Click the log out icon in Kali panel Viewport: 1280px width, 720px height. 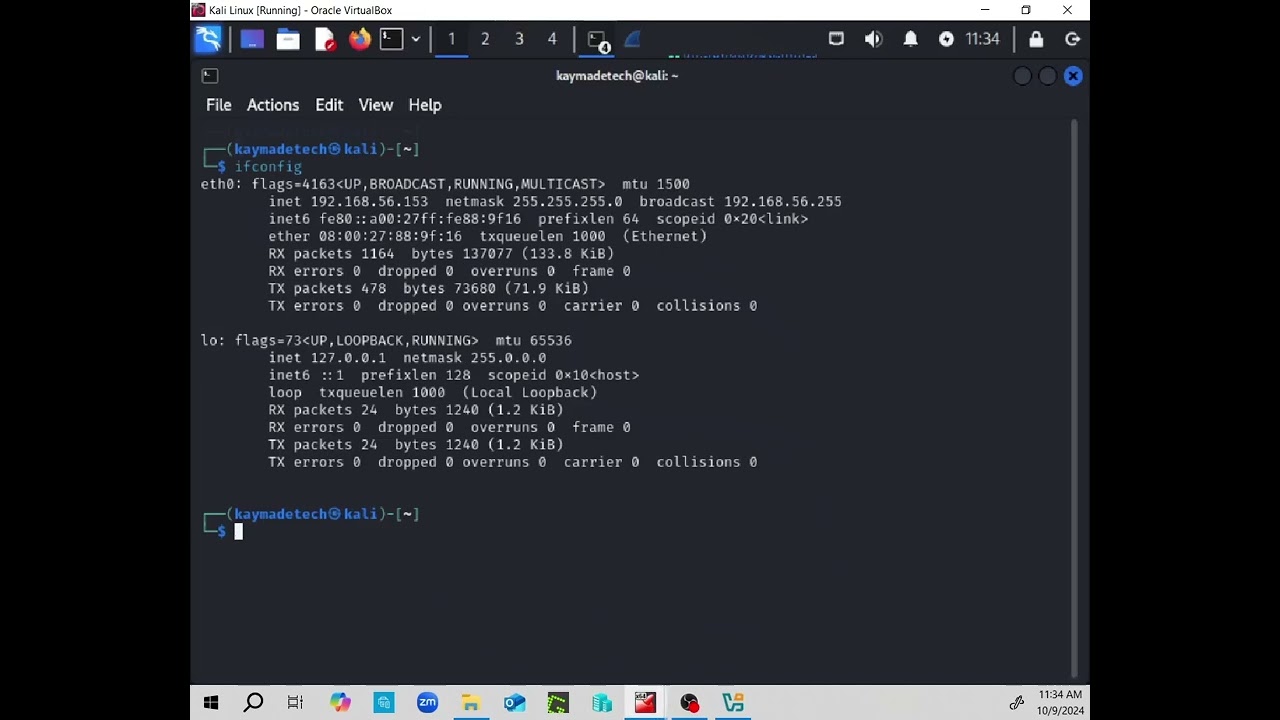pyautogui.click(x=1073, y=39)
